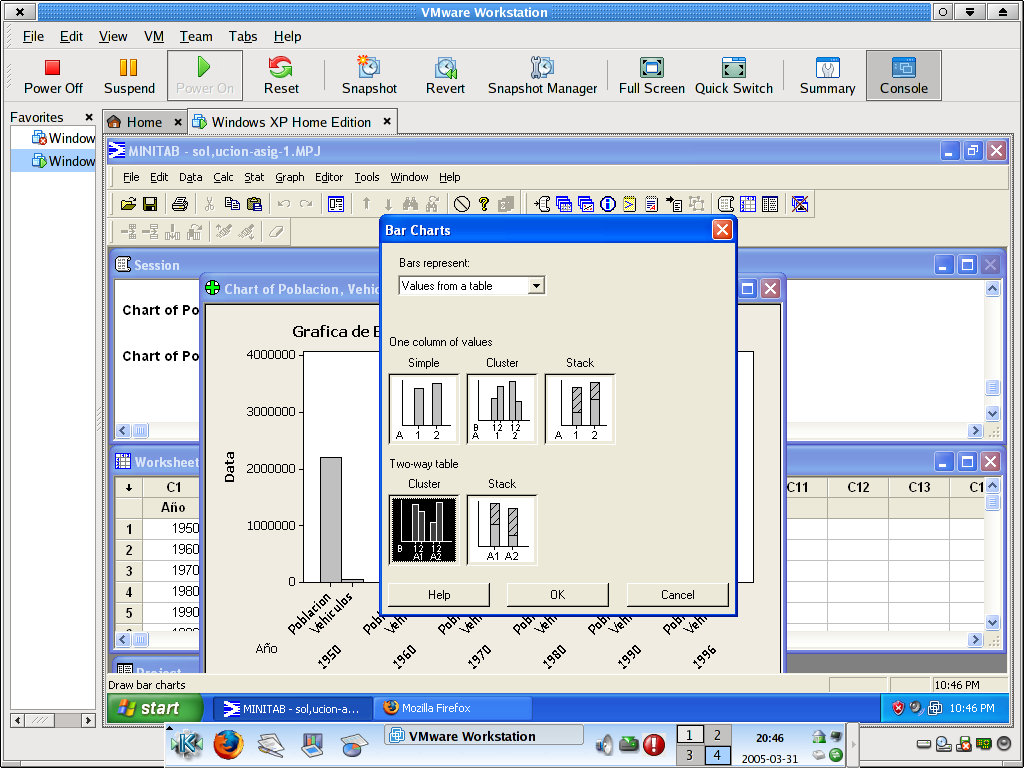Switch to Mozilla Firefox in Windows taskbar

tap(454, 709)
